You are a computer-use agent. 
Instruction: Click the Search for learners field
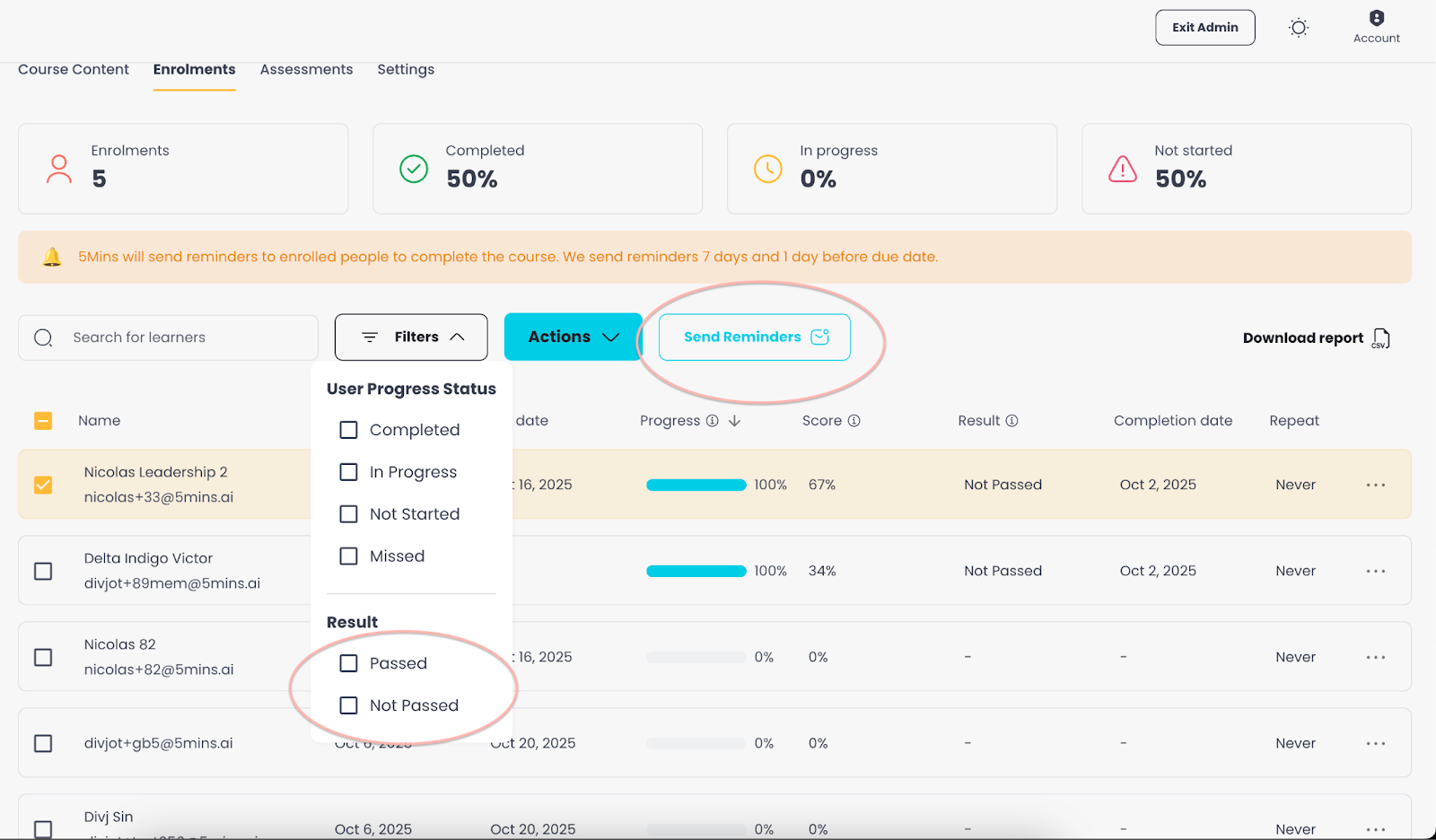[169, 337]
